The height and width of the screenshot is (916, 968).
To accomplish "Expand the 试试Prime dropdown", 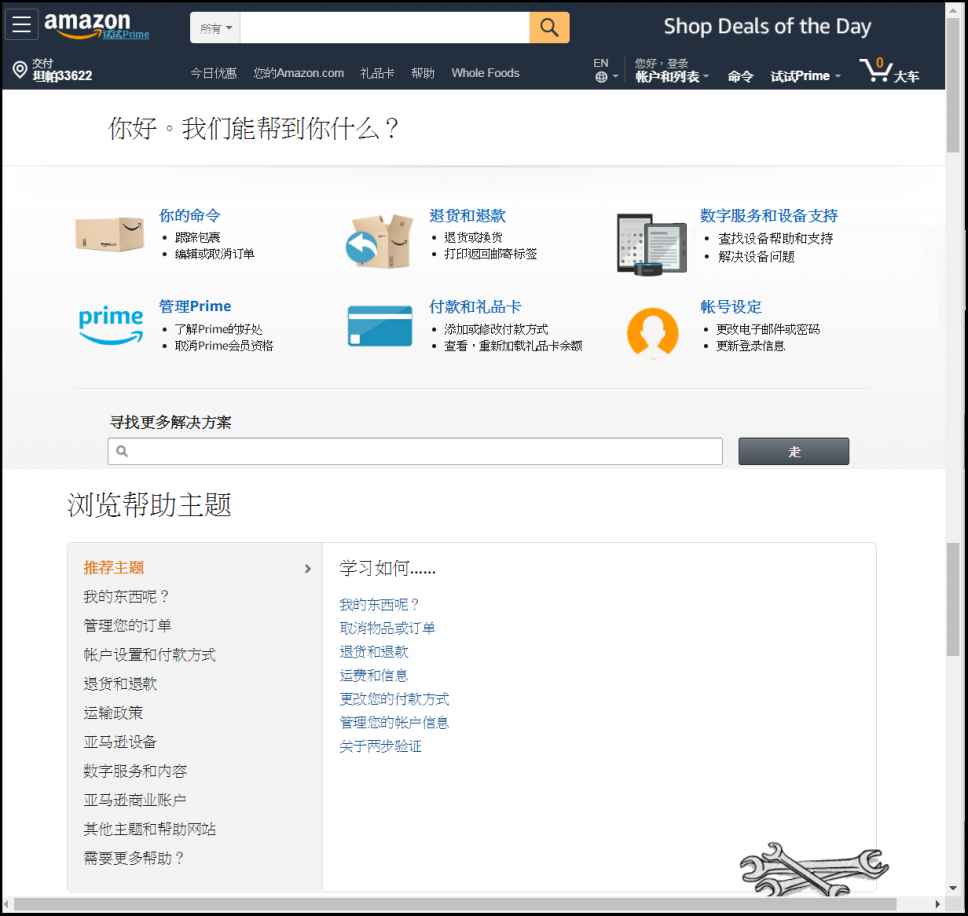I will 805,76.
